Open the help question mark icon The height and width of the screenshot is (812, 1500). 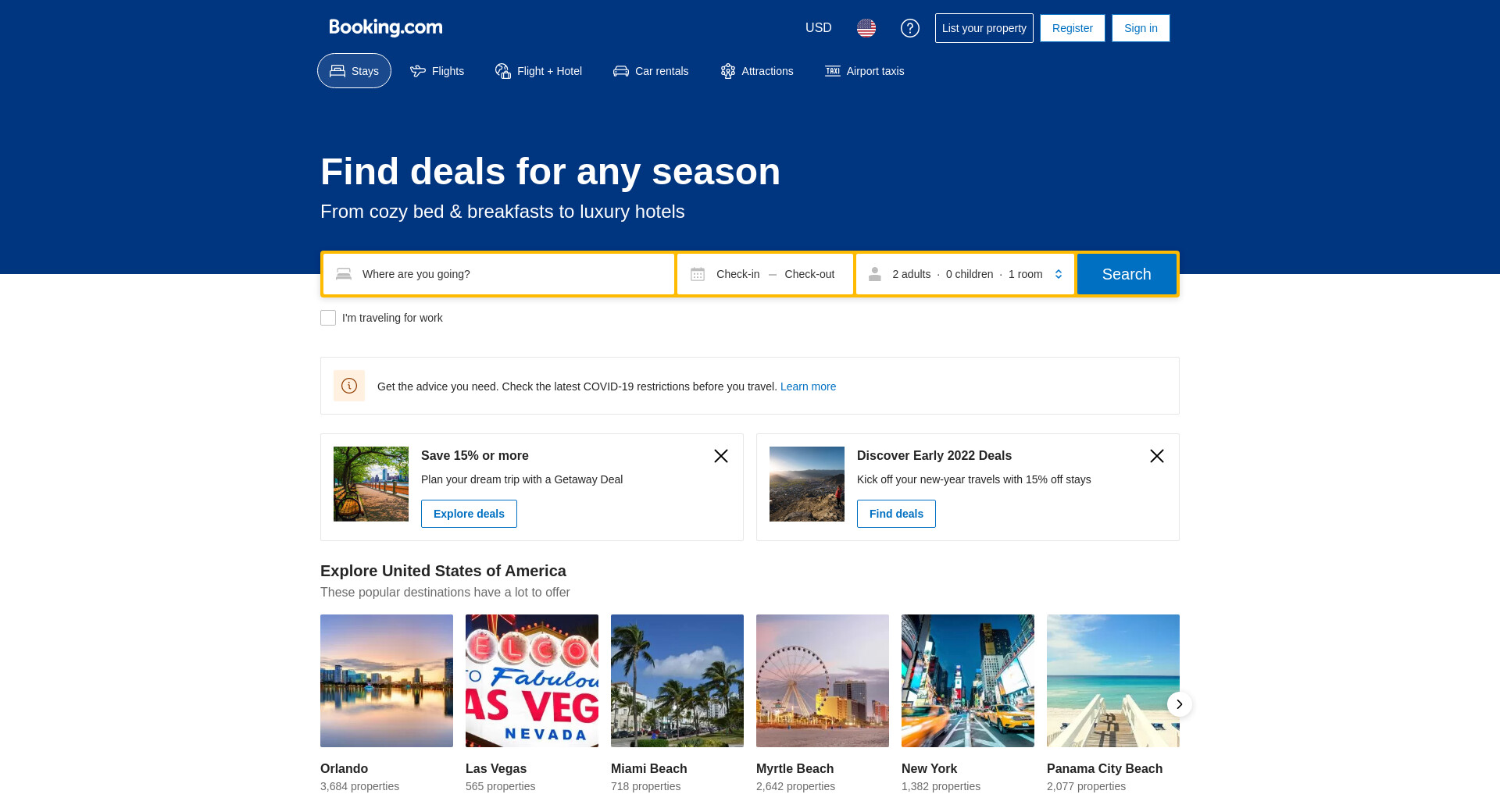pyautogui.click(x=909, y=28)
